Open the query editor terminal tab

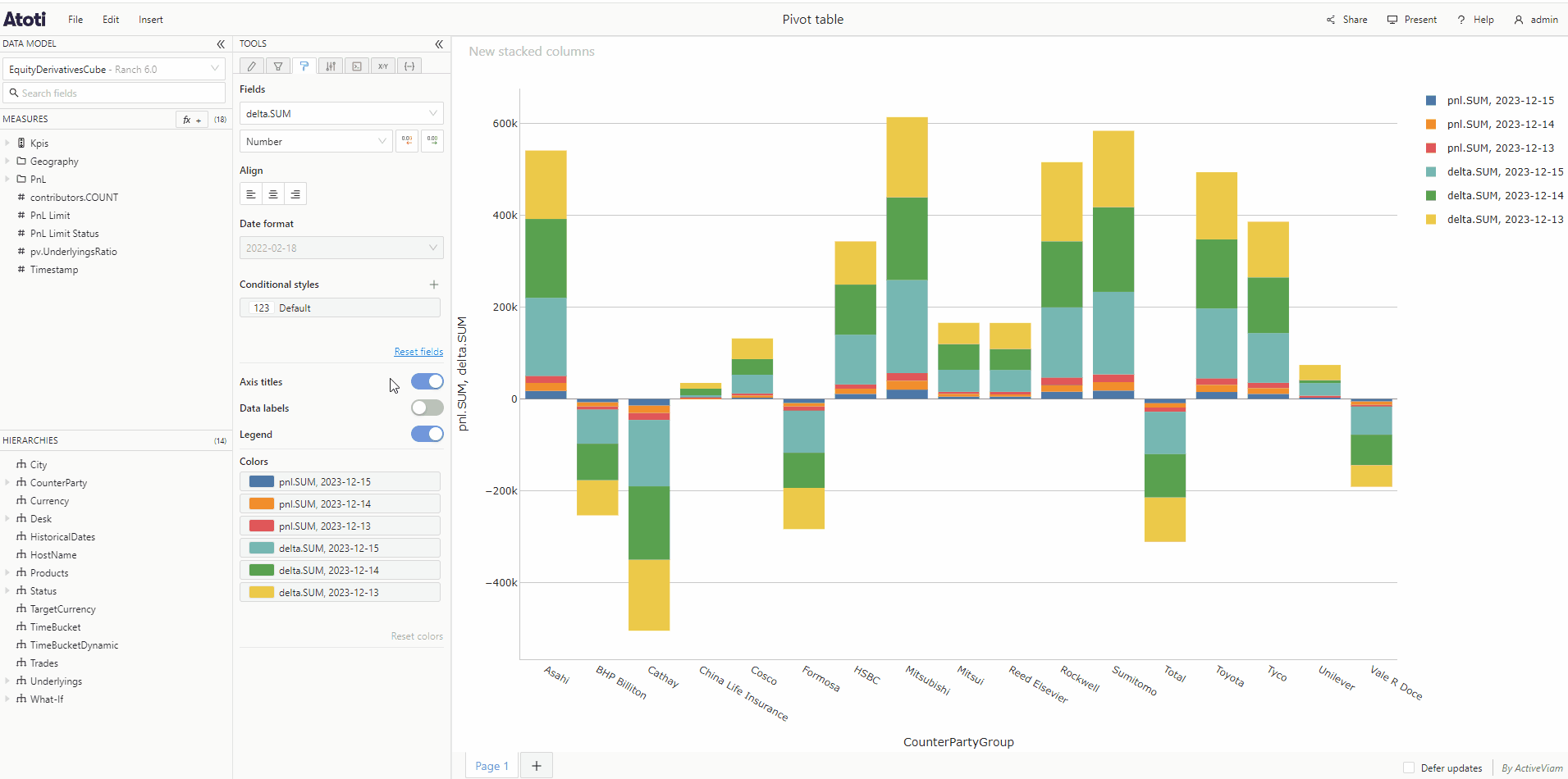coord(357,66)
